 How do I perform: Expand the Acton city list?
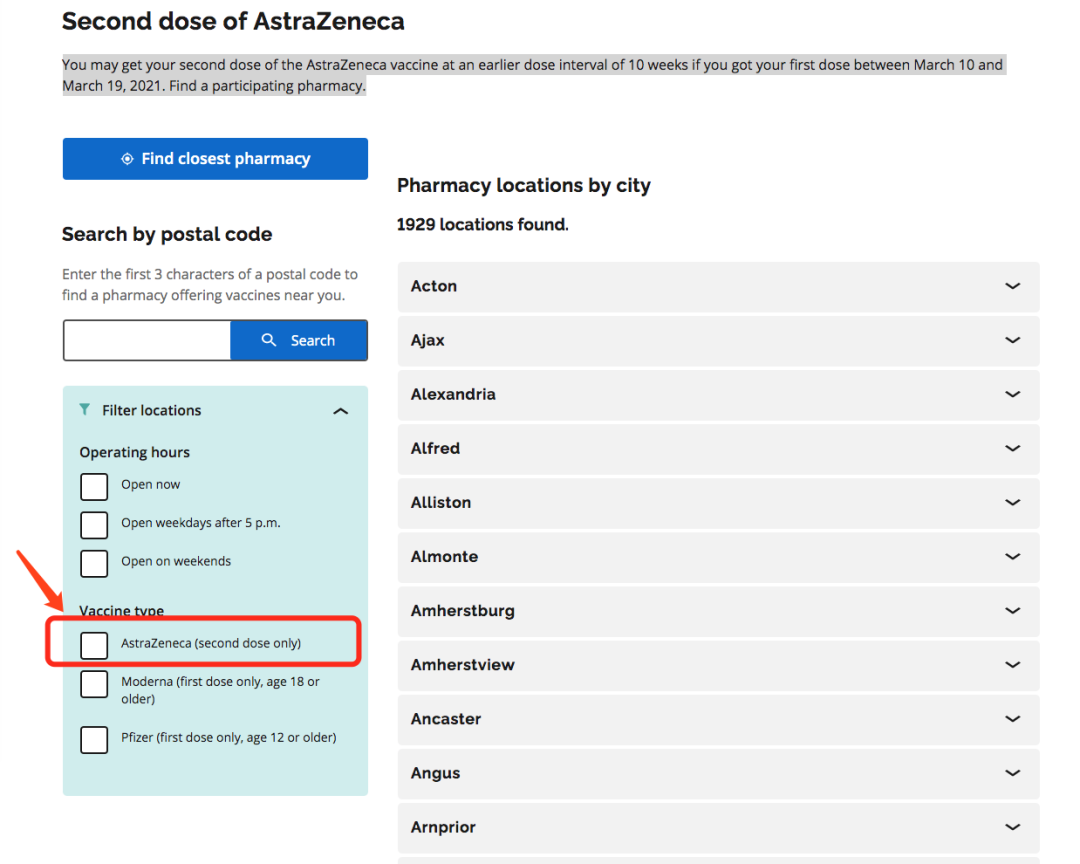click(718, 286)
